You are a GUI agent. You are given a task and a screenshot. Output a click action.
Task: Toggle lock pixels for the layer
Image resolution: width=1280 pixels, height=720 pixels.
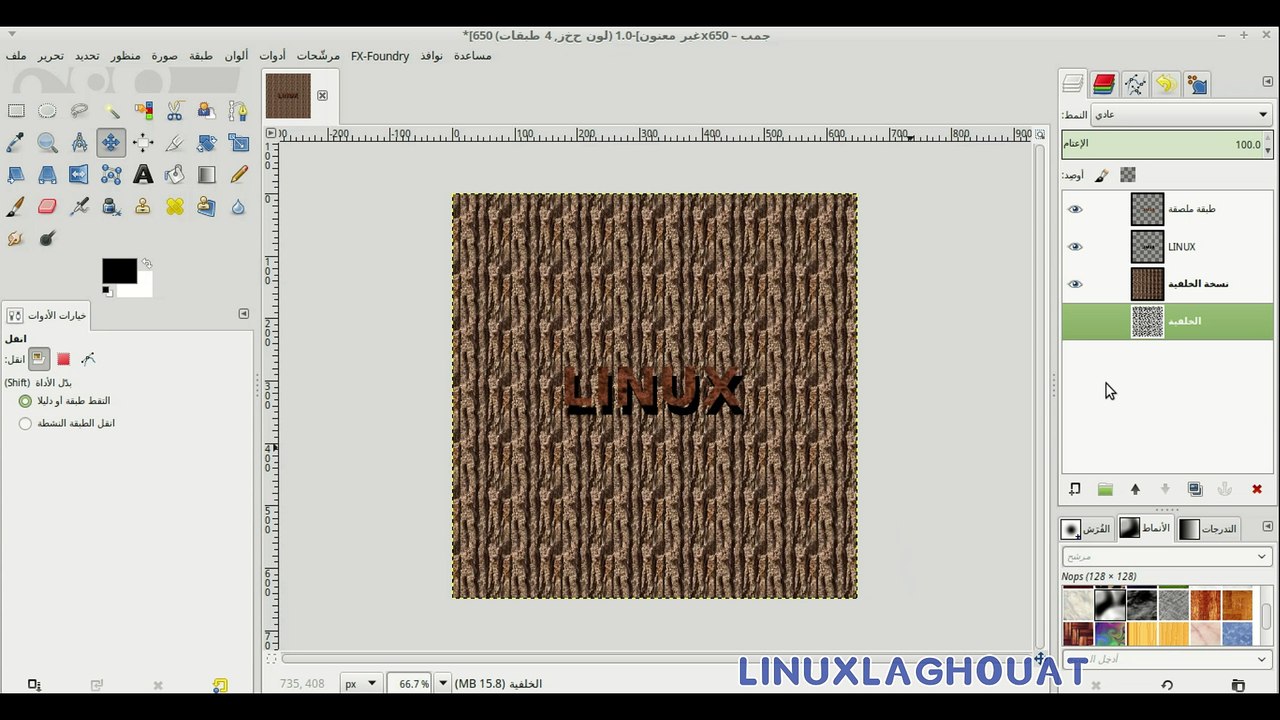pyautogui.click(x=1101, y=175)
